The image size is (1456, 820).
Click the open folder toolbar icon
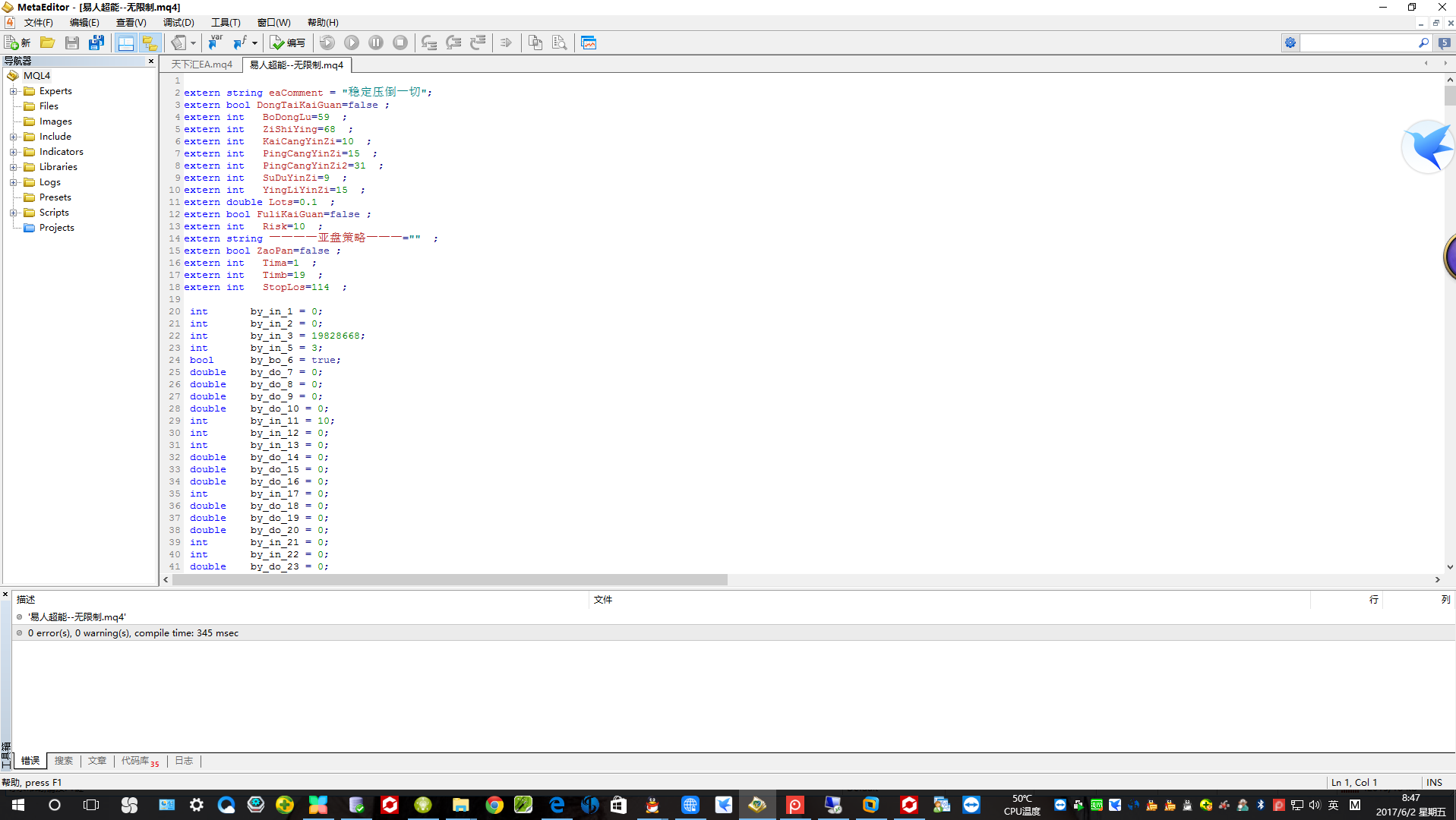pyautogui.click(x=47, y=43)
